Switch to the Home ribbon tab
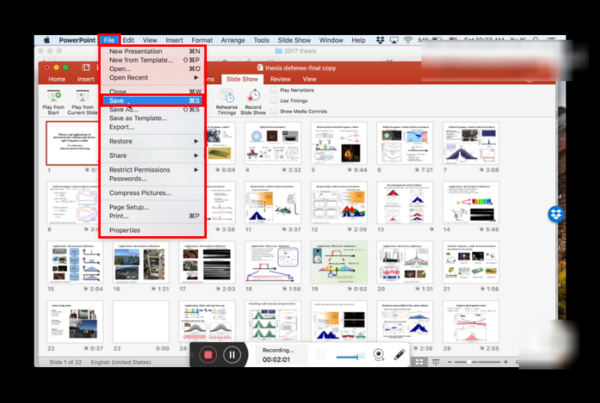 pyautogui.click(x=57, y=79)
